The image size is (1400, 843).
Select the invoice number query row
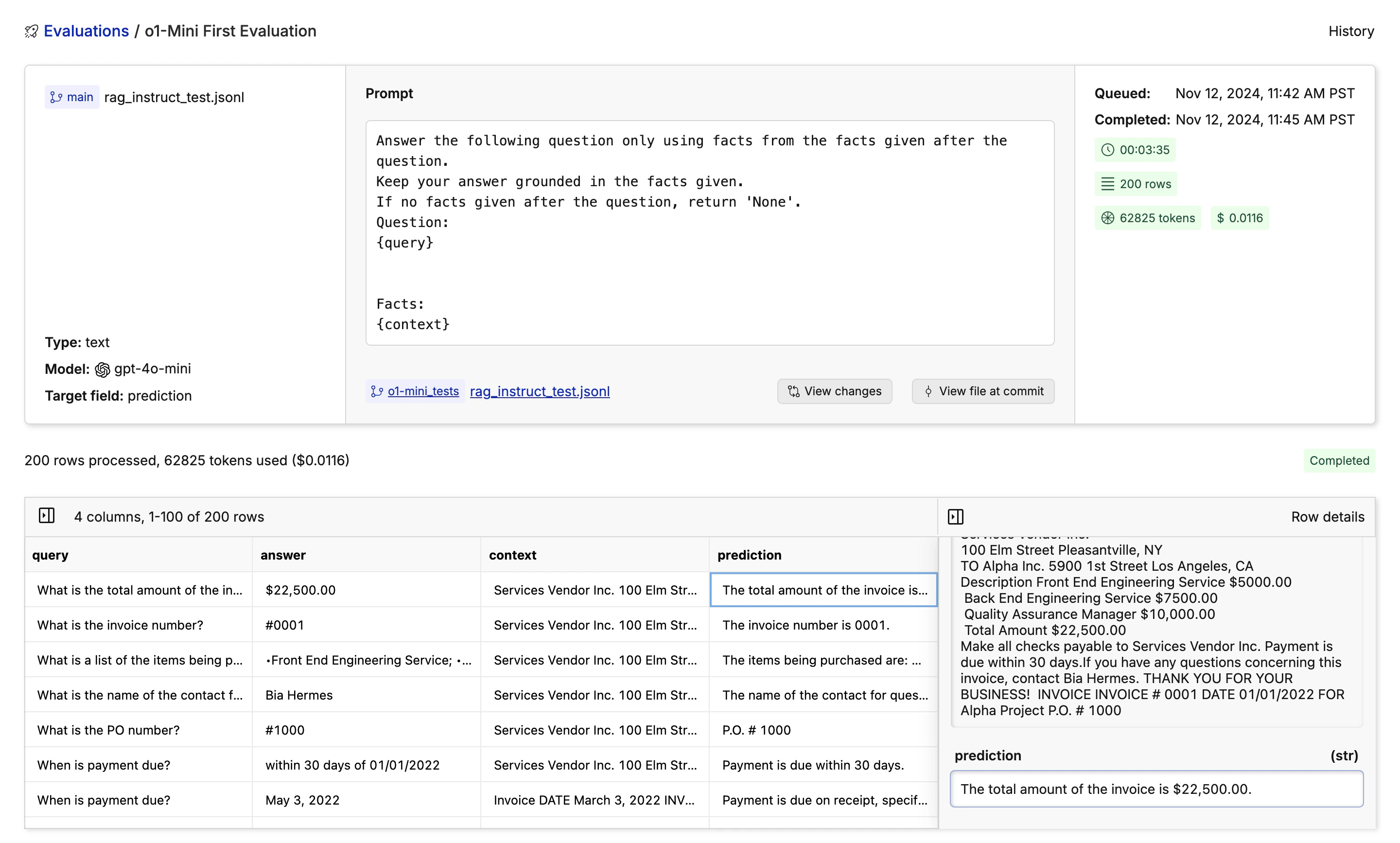121,625
